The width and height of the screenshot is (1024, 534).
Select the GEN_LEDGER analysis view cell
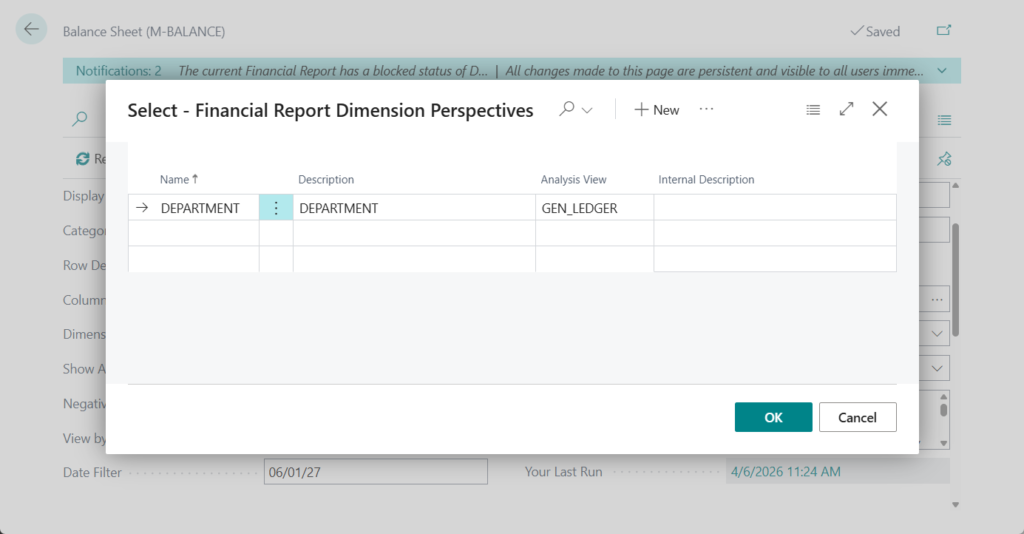[594, 208]
